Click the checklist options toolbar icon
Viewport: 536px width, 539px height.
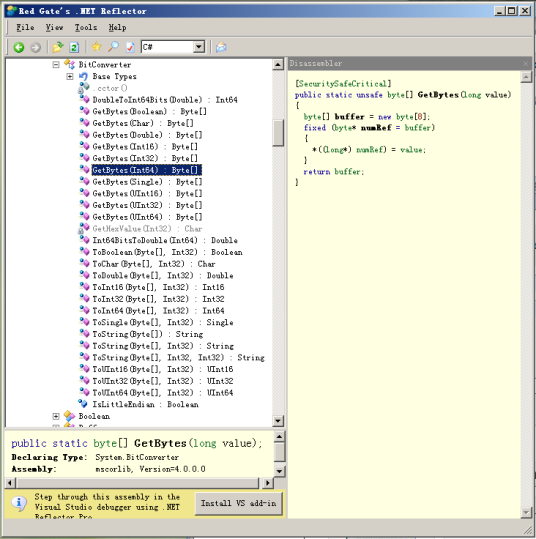coord(130,47)
